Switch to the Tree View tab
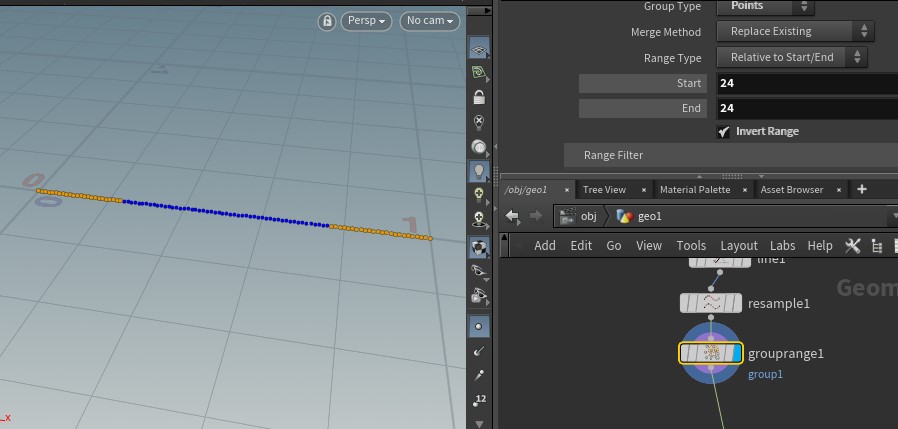 click(x=604, y=190)
